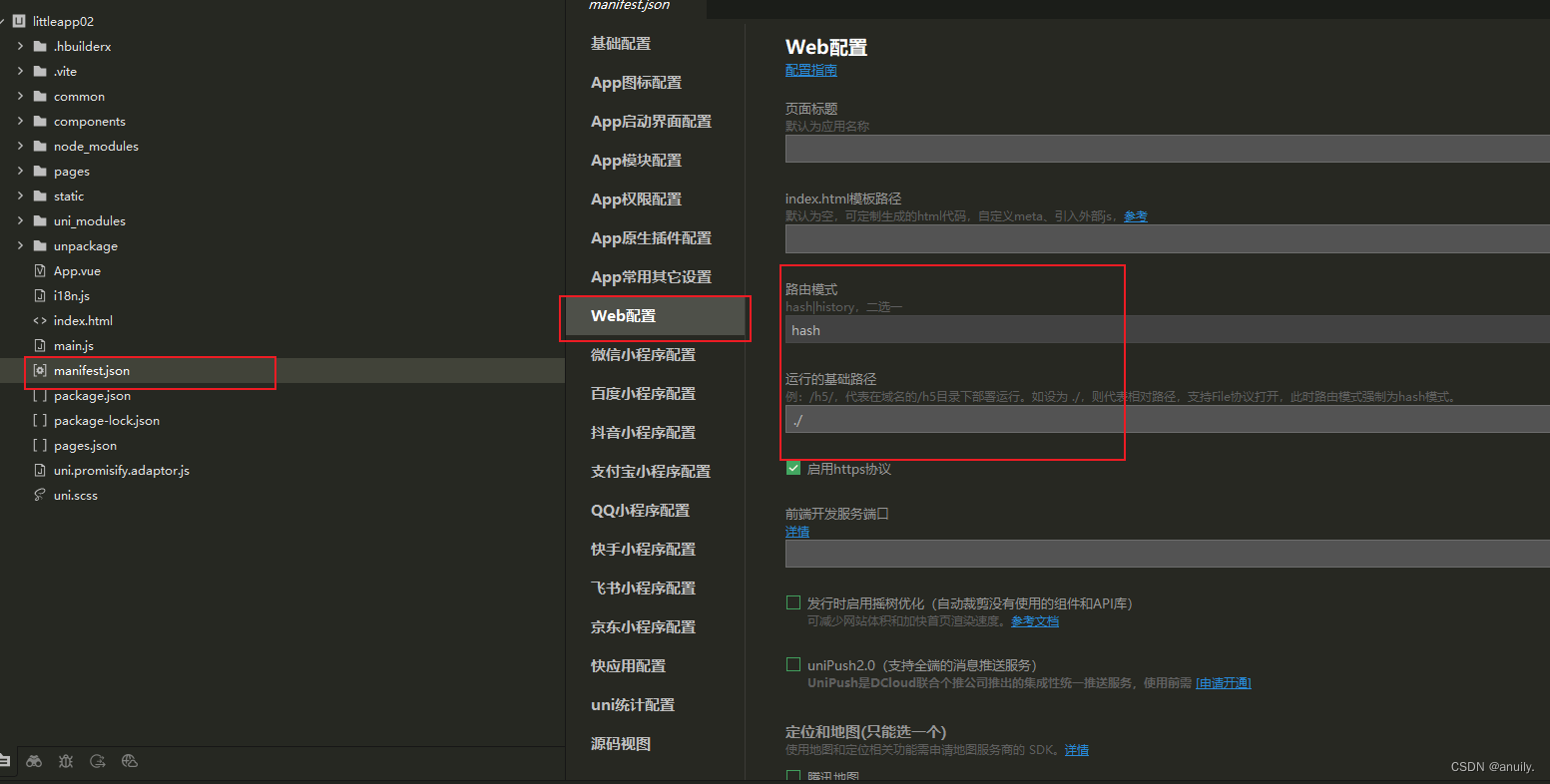The image size is (1550, 784).
Task: Click the web globe icon in status bar
Action: coord(130,761)
